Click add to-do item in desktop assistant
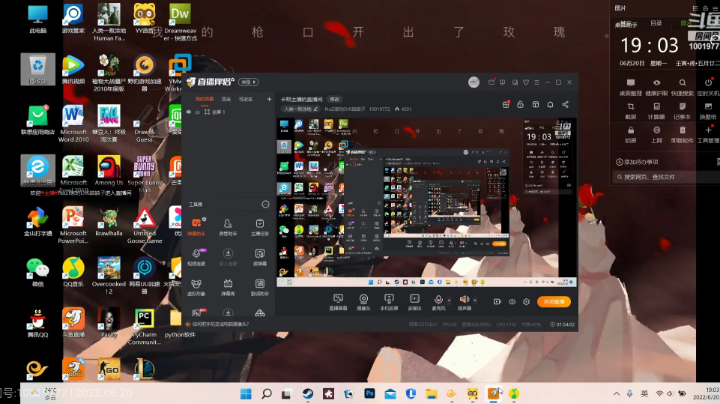The width and height of the screenshot is (720, 404). tap(637, 162)
